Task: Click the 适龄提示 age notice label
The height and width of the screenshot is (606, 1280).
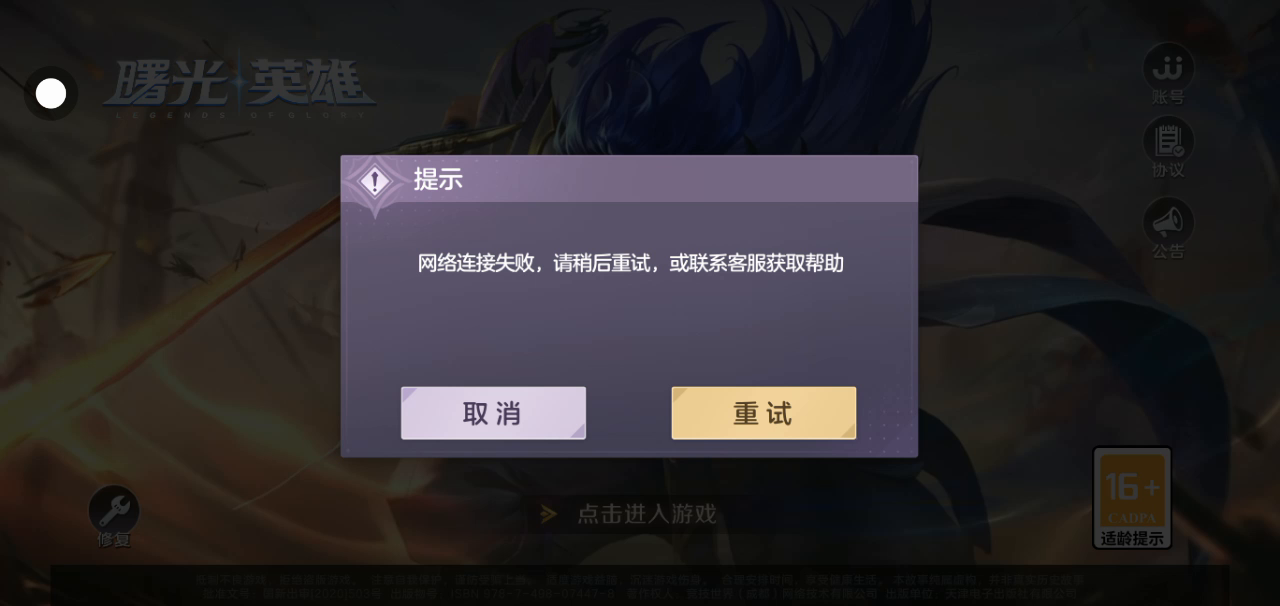Action: [x=1132, y=539]
